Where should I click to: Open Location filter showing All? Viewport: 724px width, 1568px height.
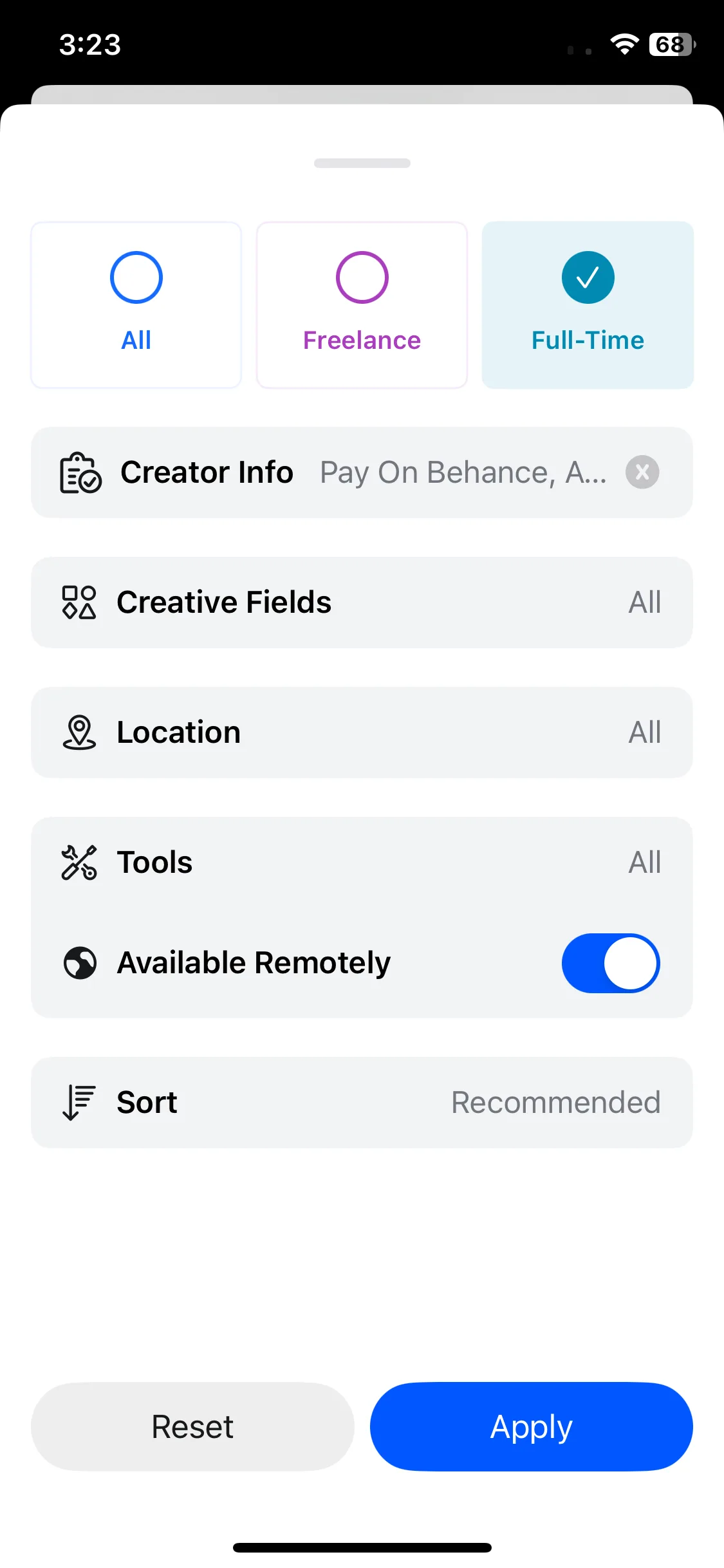362,733
